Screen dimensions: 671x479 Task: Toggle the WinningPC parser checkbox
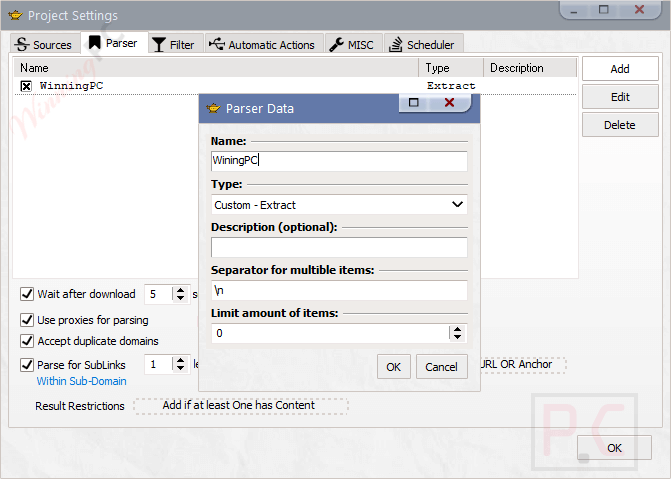(27, 86)
